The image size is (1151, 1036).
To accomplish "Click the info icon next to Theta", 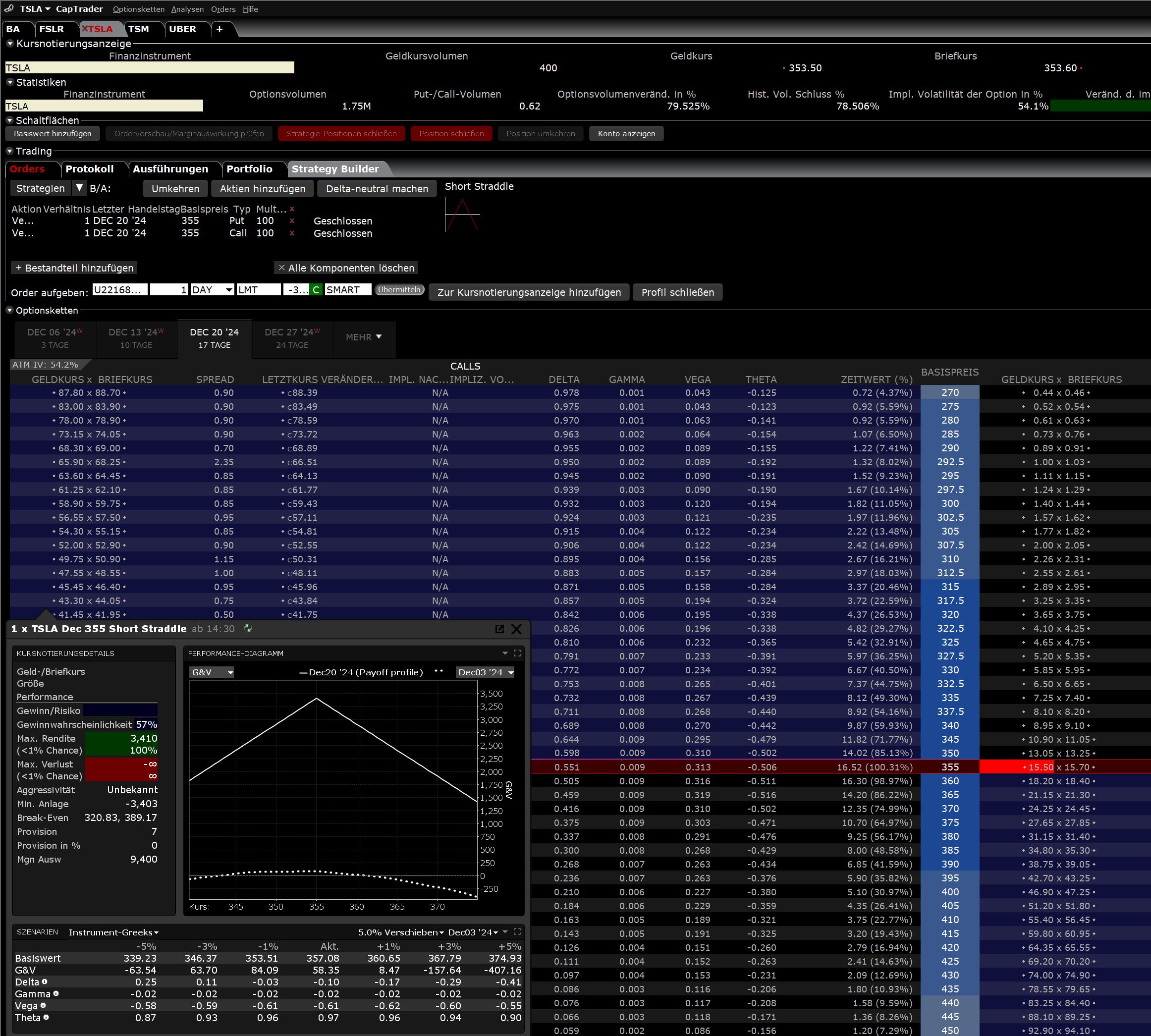I will (x=46, y=1017).
